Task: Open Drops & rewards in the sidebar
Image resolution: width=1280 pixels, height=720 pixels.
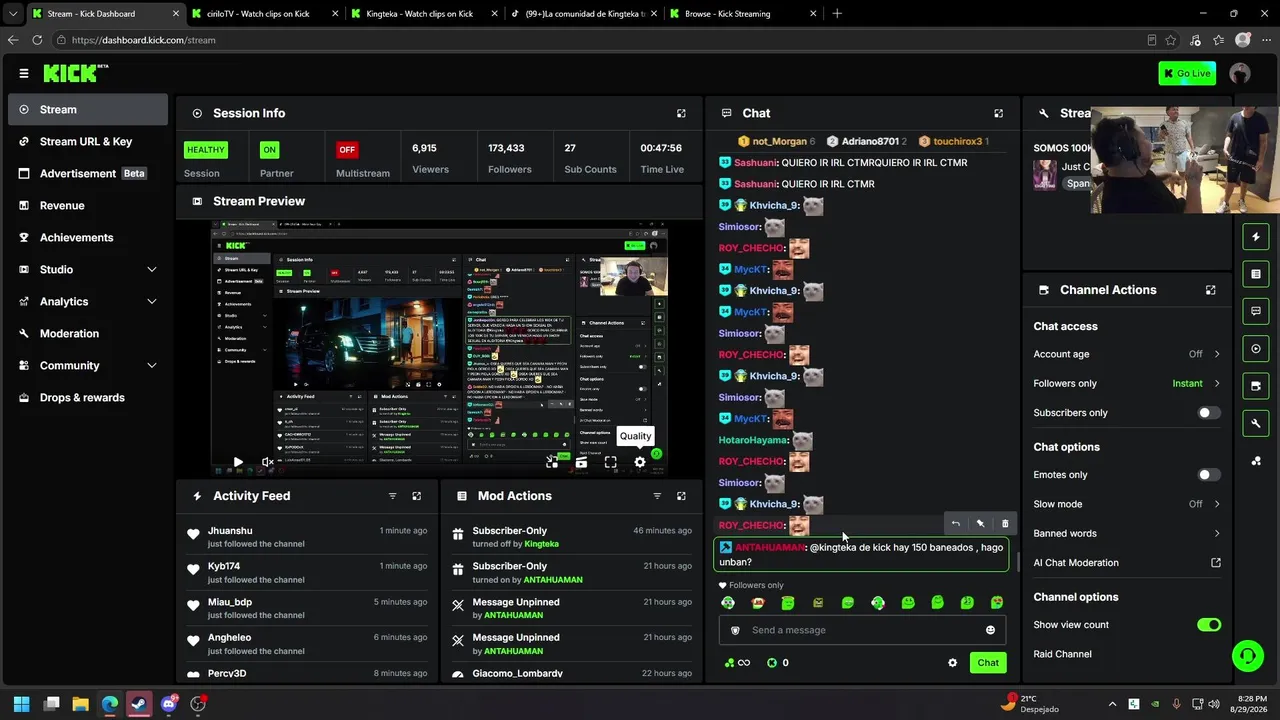Action: tap(88, 398)
